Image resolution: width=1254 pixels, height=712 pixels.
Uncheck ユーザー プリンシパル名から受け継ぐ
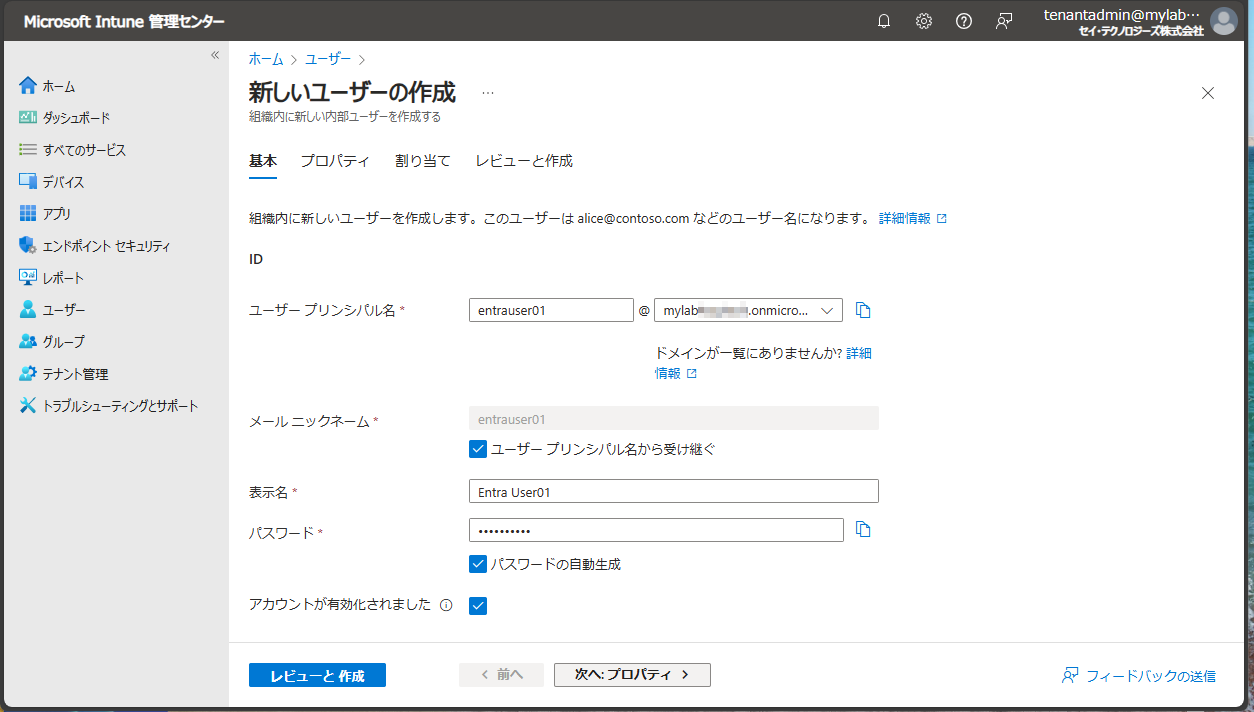point(477,448)
